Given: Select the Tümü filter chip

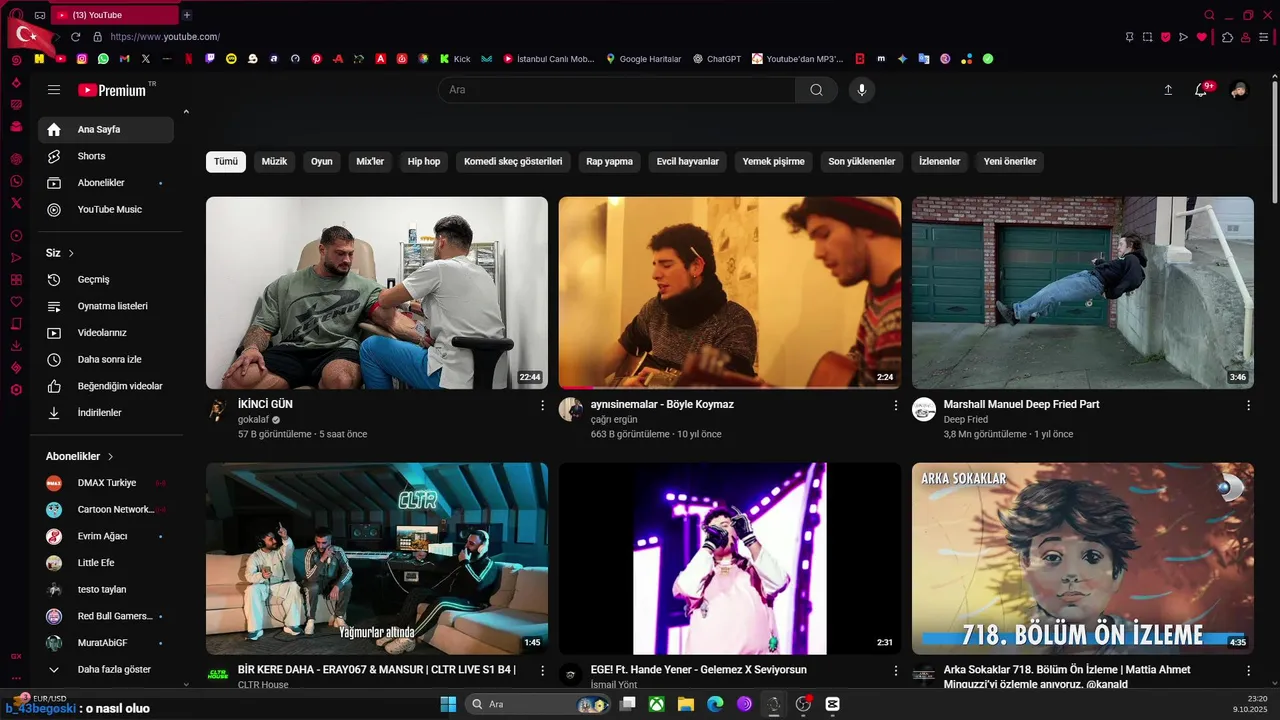Looking at the screenshot, I should point(226,161).
